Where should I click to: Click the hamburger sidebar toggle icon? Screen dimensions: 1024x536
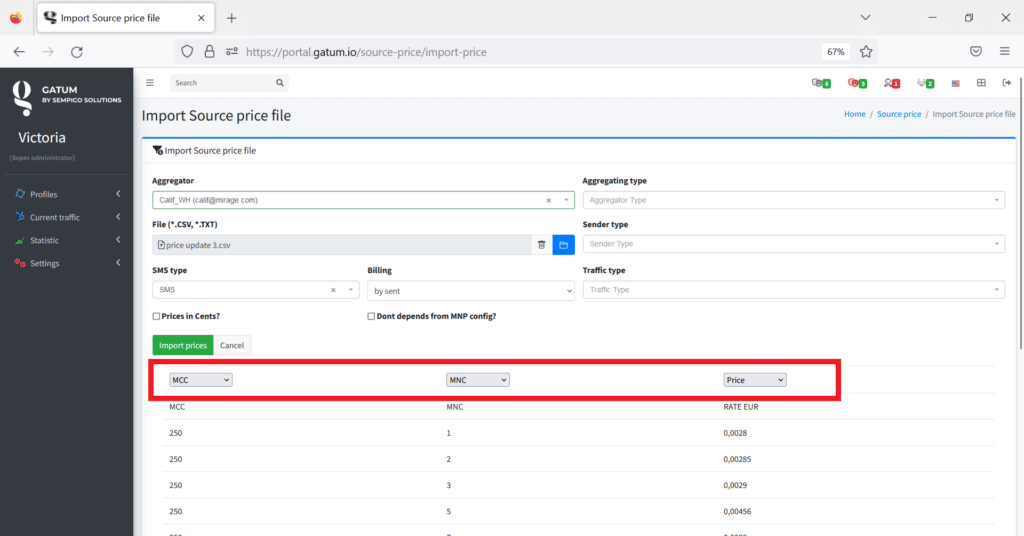point(150,83)
